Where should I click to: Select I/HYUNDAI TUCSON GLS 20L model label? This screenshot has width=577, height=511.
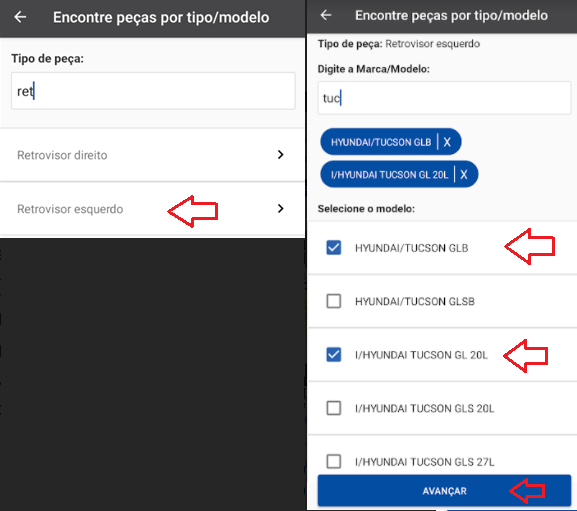[424, 408]
